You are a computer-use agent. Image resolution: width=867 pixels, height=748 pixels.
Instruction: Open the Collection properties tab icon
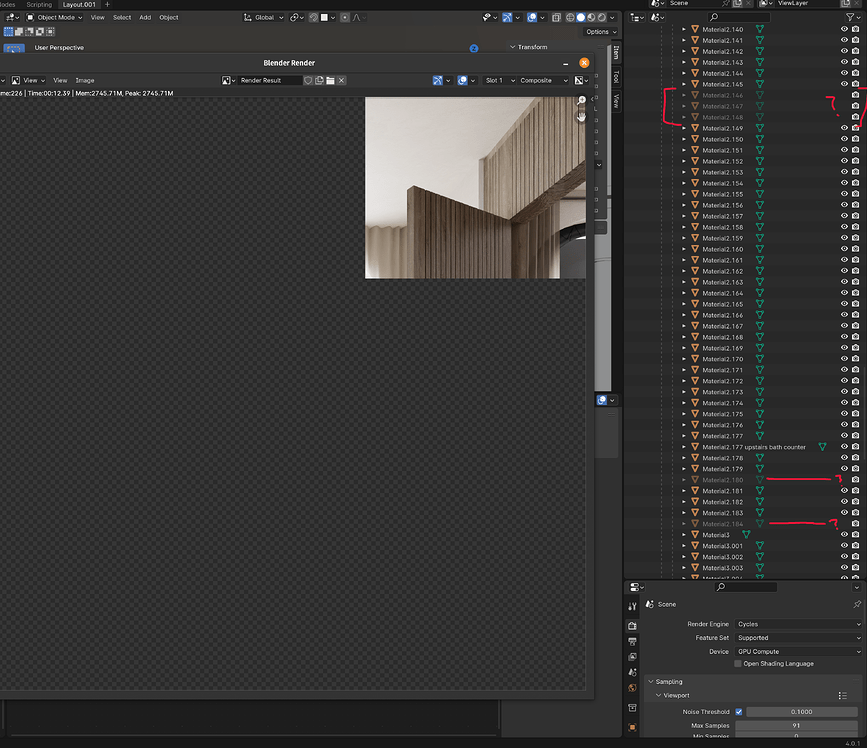click(633, 708)
